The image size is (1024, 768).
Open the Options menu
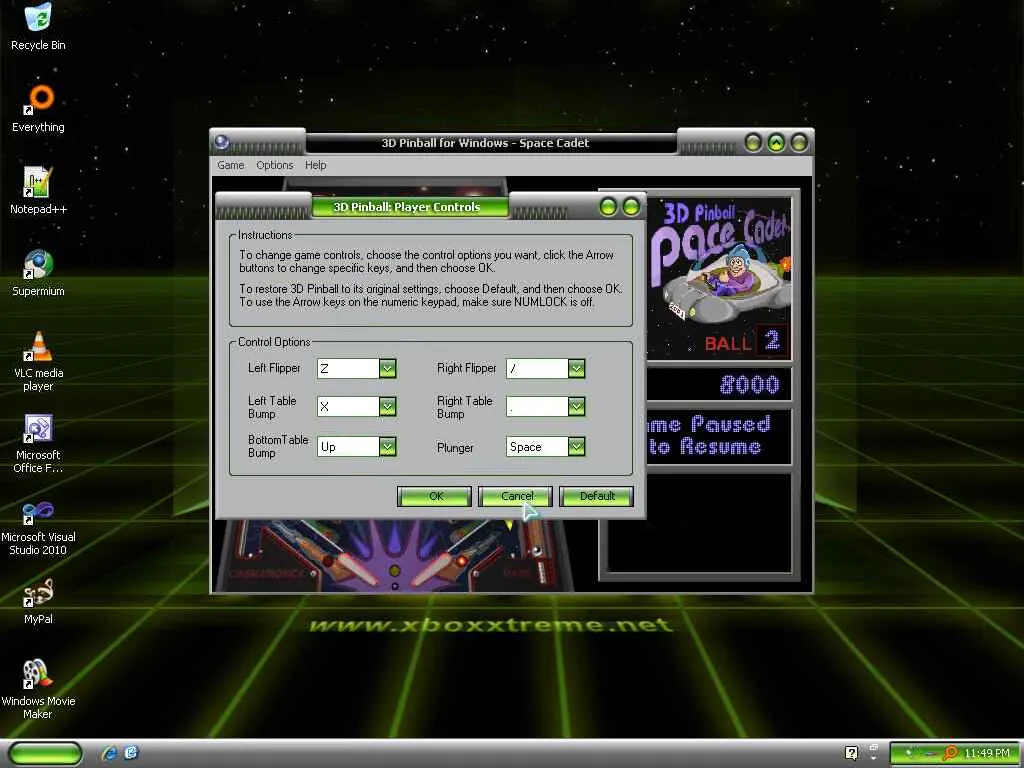[274, 165]
